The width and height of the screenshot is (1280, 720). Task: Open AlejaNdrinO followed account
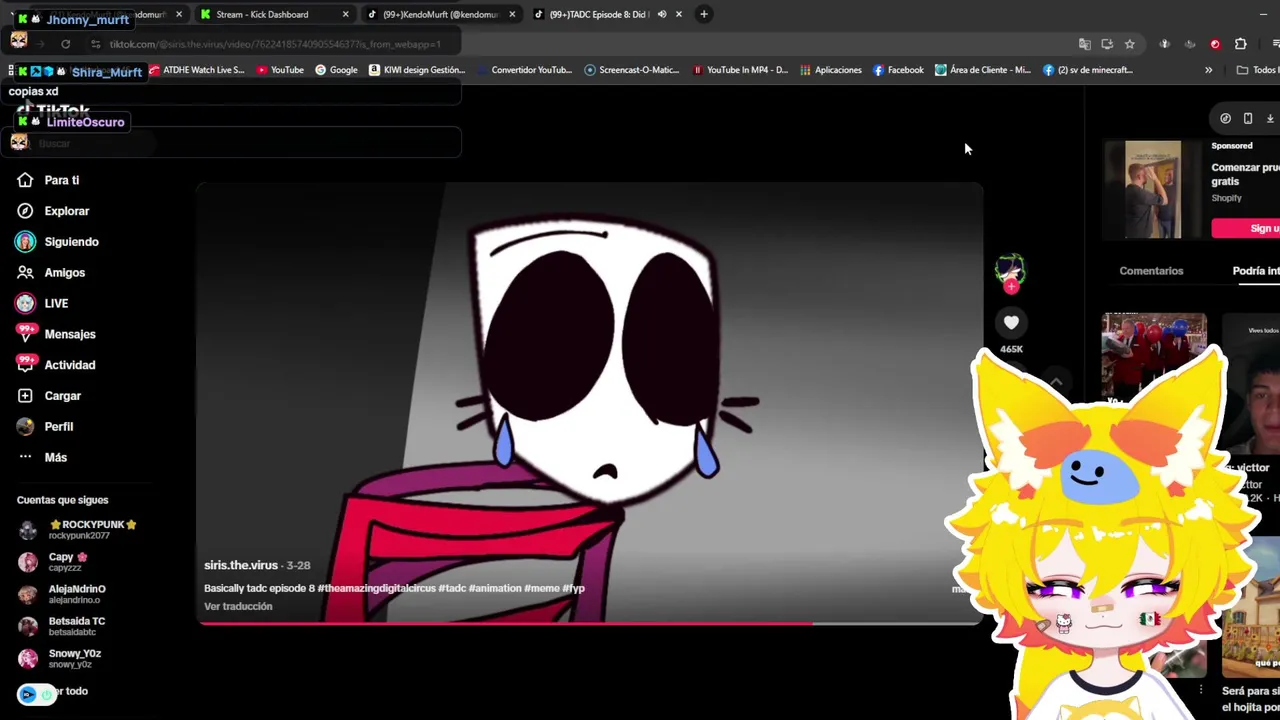click(x=62, y=594)
